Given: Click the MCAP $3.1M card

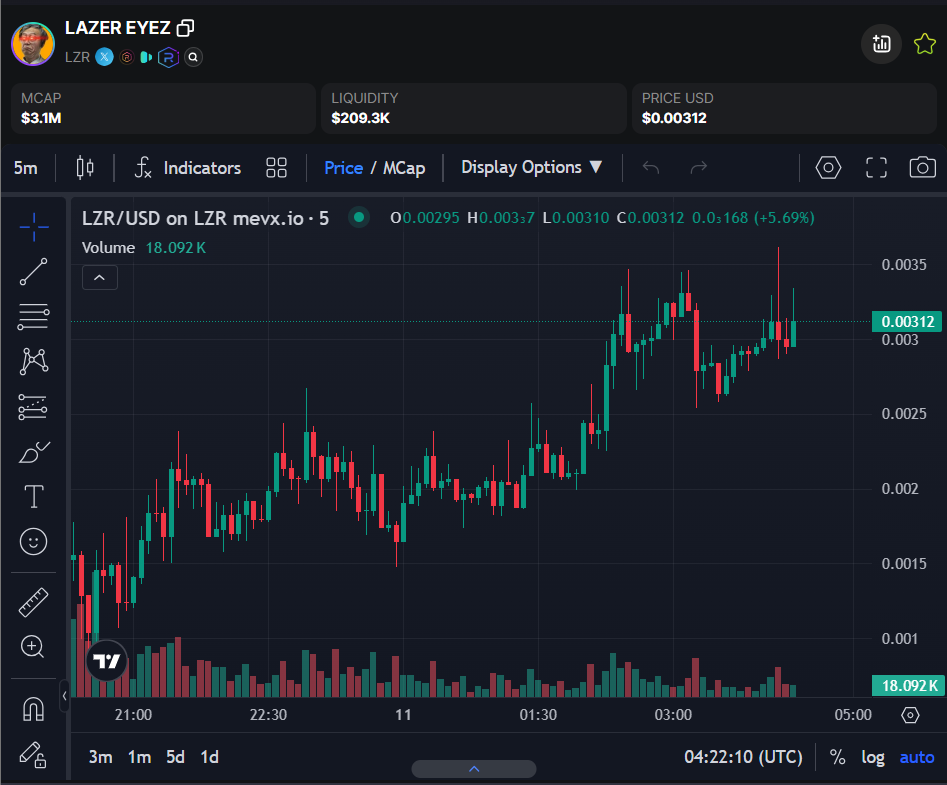Looking at the screenshot, I should 163,109.
